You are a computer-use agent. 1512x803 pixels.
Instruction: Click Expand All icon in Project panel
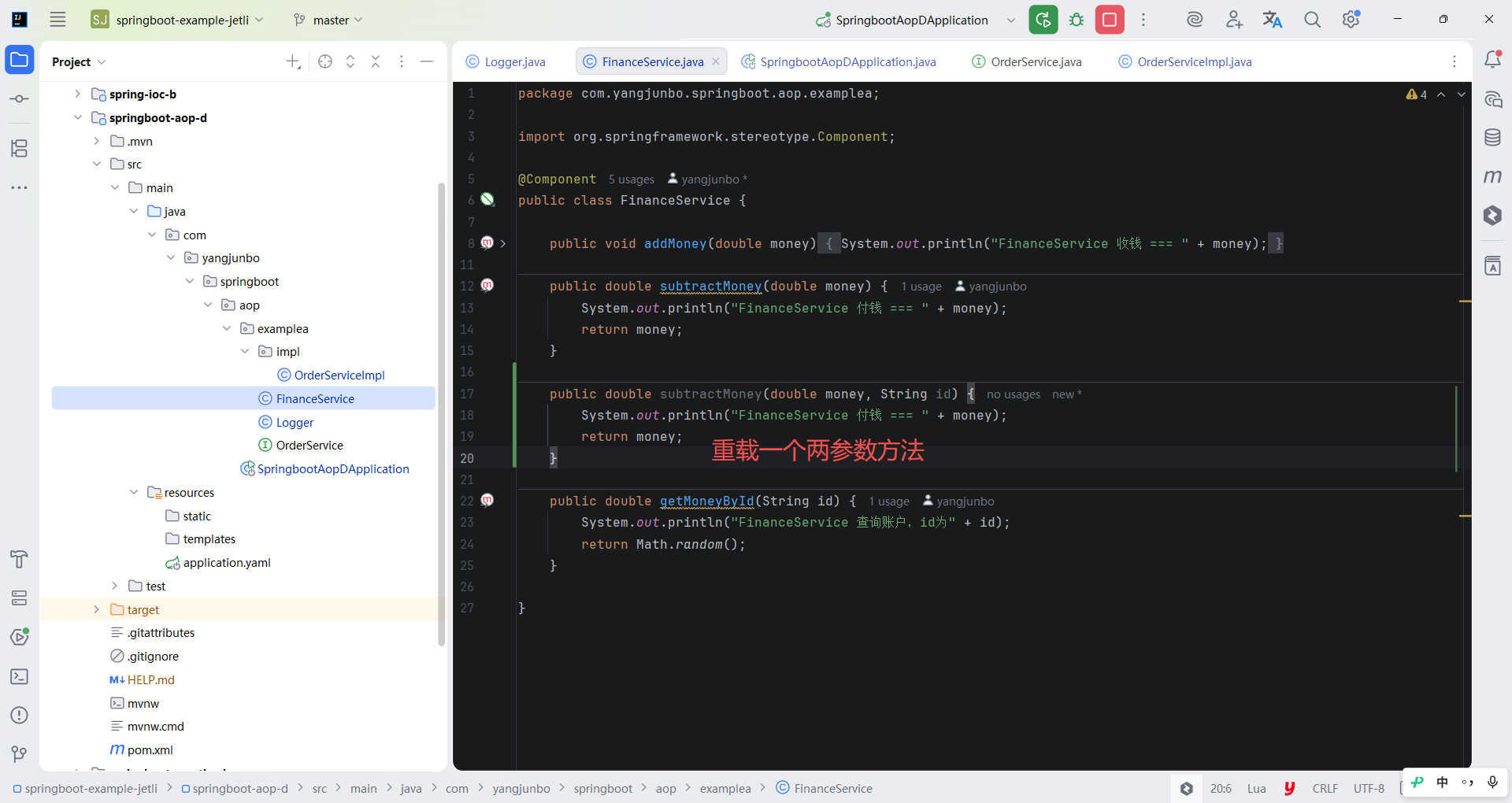350,61
